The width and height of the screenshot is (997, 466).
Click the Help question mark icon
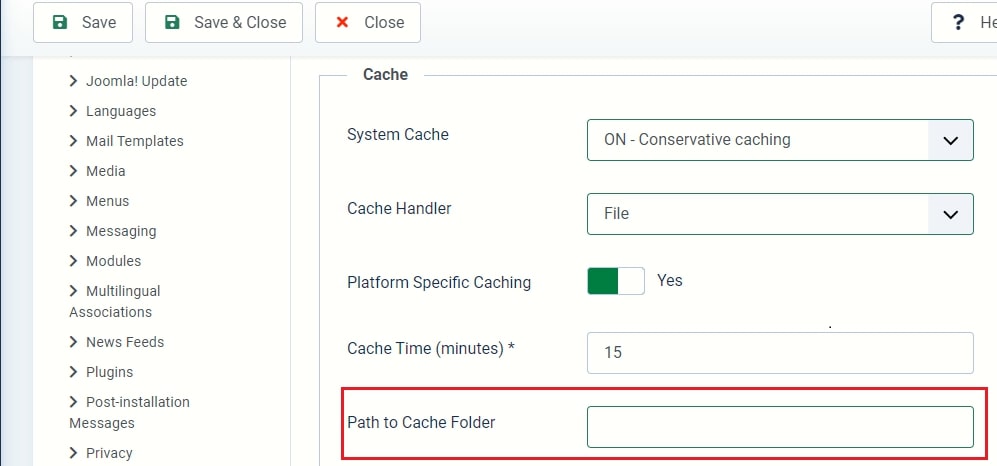click(x=958, y=23)
